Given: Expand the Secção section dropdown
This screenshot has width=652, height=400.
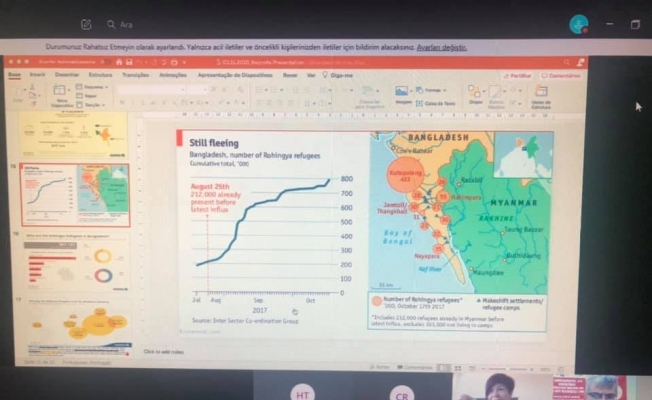Looking at the screenshot, I should point(92,104).
